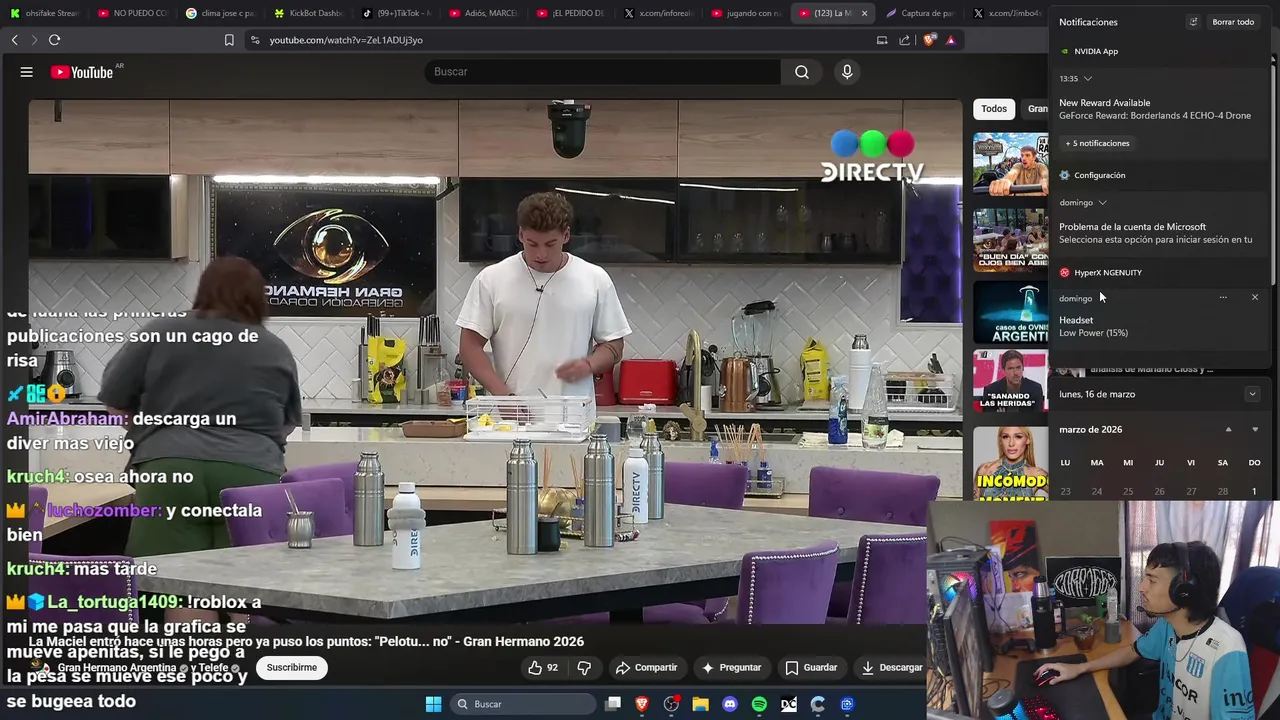1280x720 pixels.
Task: Click the Guardar save button
Action: point(811,667)
